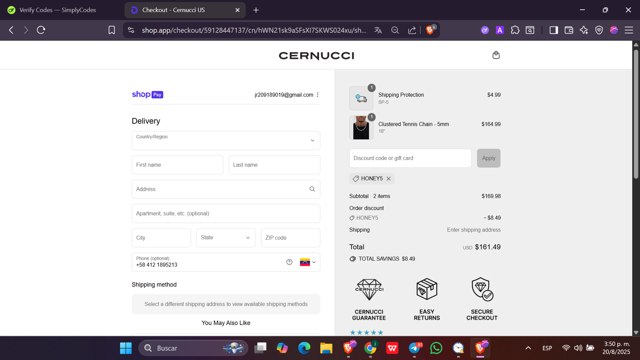The image size is (640, 360).
Task: Open the browser hamburger menu
Action: coord(629,30)
